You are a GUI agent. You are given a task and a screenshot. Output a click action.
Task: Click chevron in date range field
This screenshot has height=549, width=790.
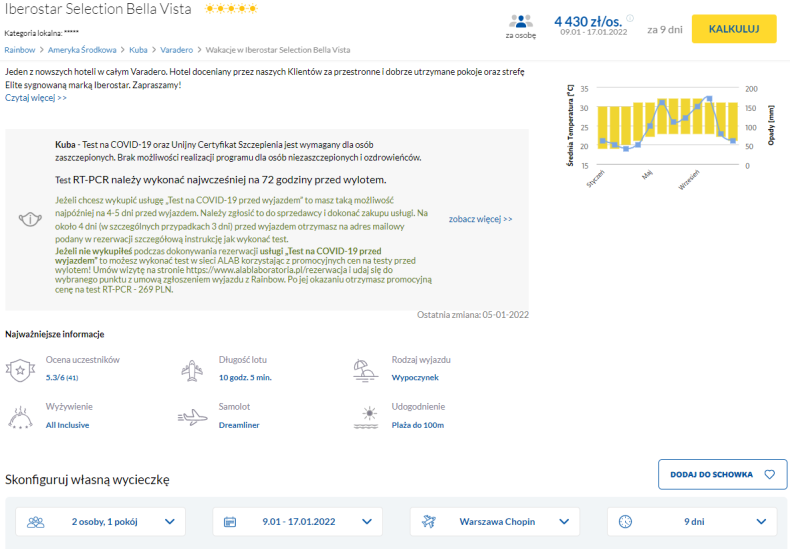pyautogui.click(x=367, y=522)
